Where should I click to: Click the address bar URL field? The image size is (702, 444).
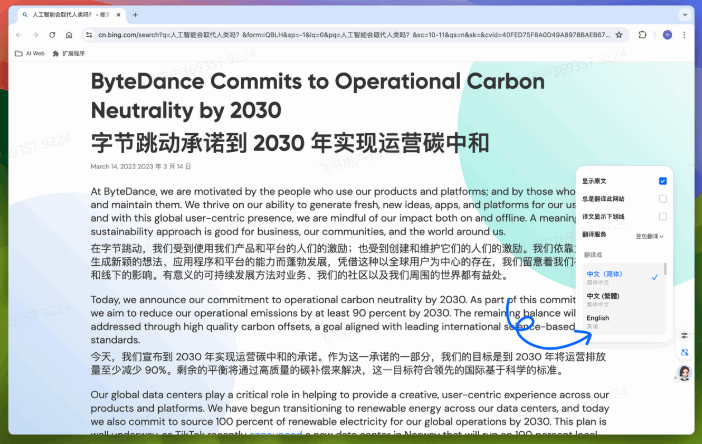354,35
